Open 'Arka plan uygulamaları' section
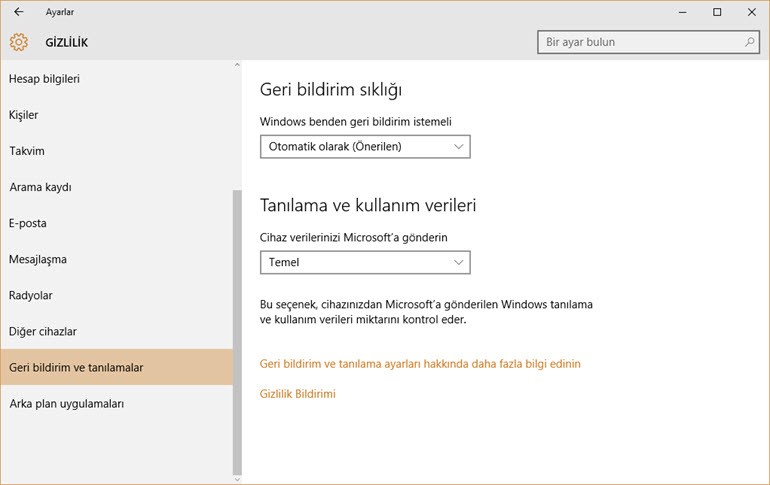Image resolution: width=770 pixels, height=485 pixels. click(x=66, y=403)
